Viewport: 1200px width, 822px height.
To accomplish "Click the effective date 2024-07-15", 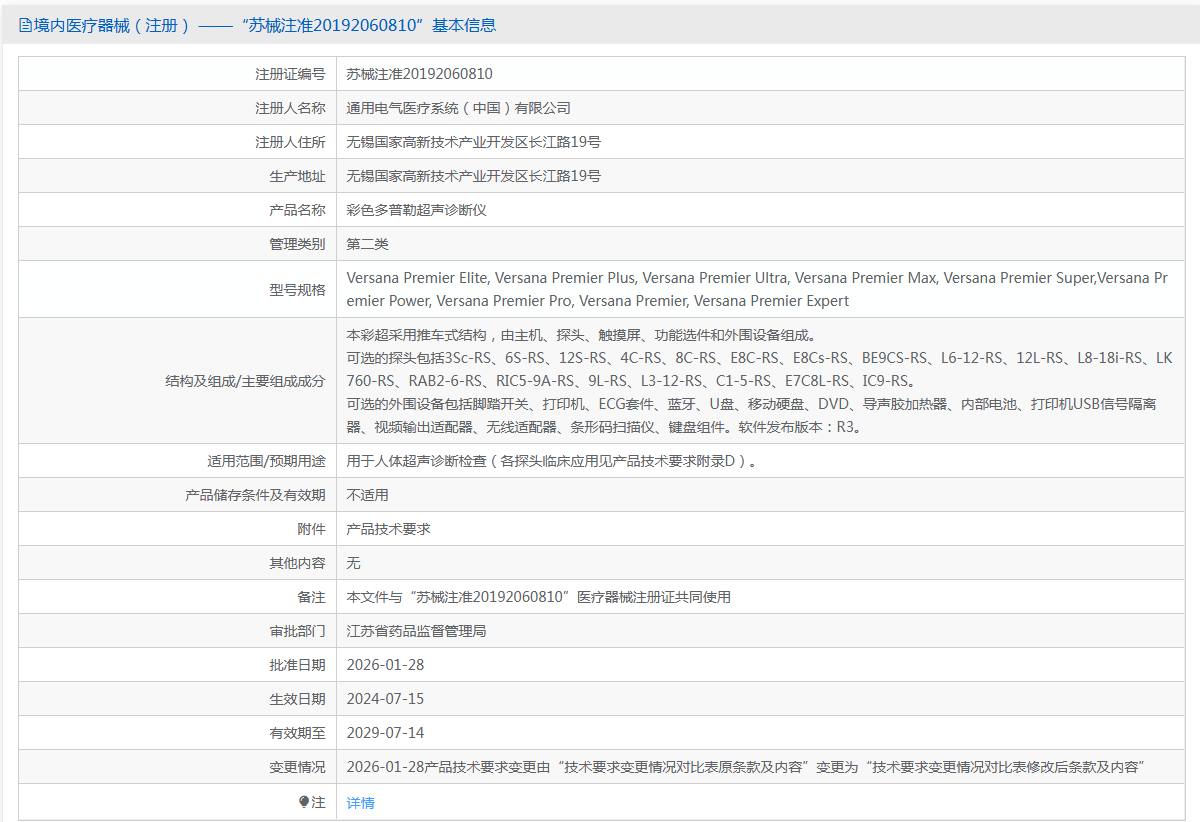I will point(385,699).
